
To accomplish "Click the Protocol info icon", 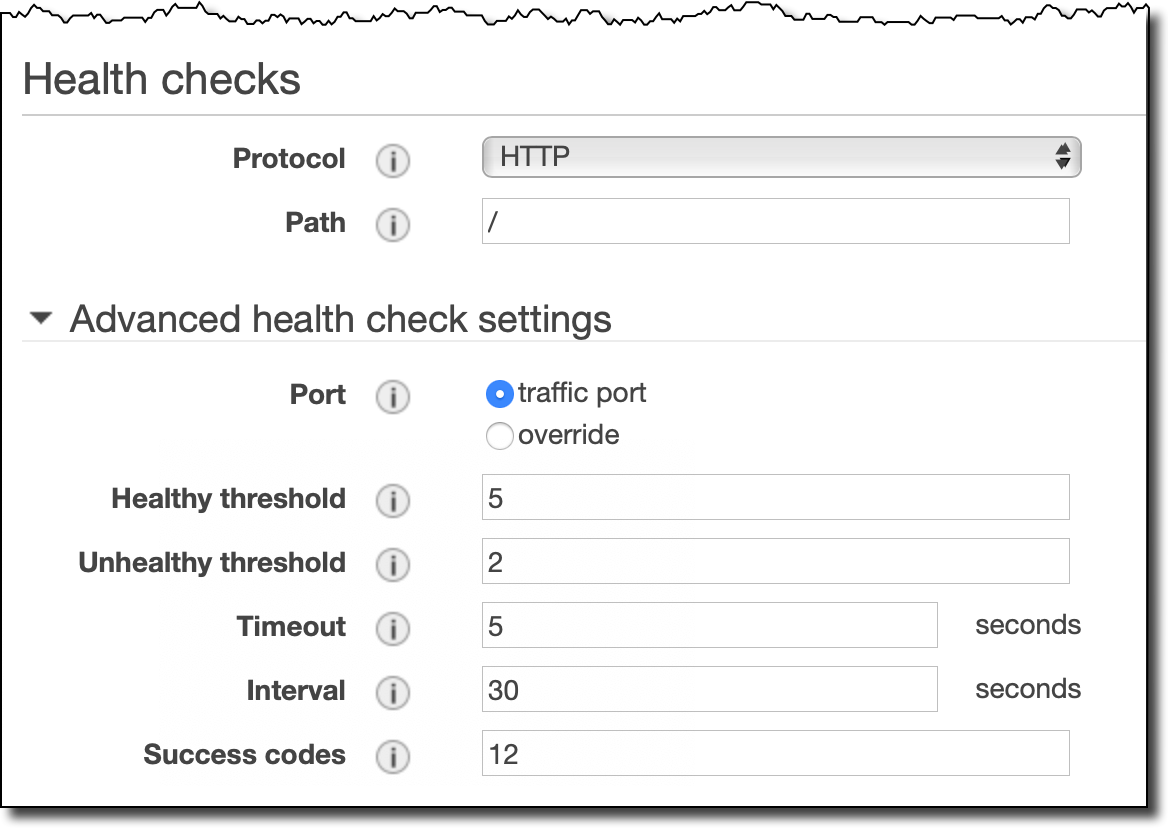I will pos(393,160).
